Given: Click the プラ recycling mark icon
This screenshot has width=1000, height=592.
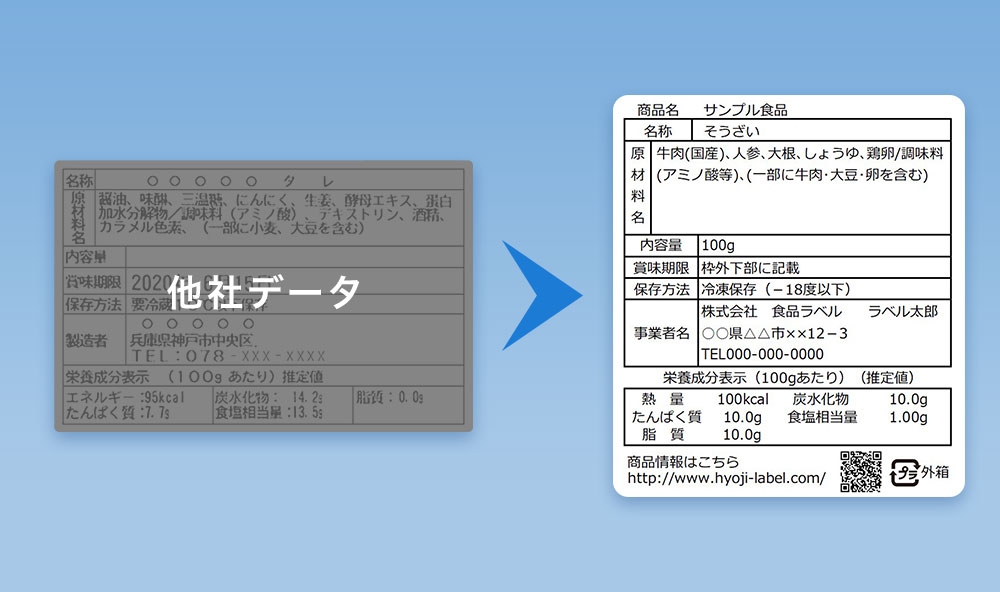Looking at the screenshot, I should (x=903, y=470).
